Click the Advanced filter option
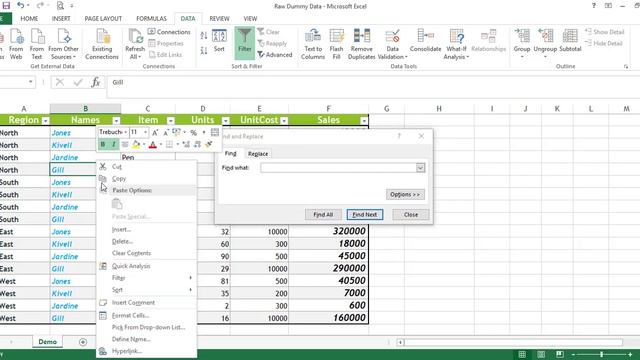The image size is (640, 360). [x=275, y=55]
